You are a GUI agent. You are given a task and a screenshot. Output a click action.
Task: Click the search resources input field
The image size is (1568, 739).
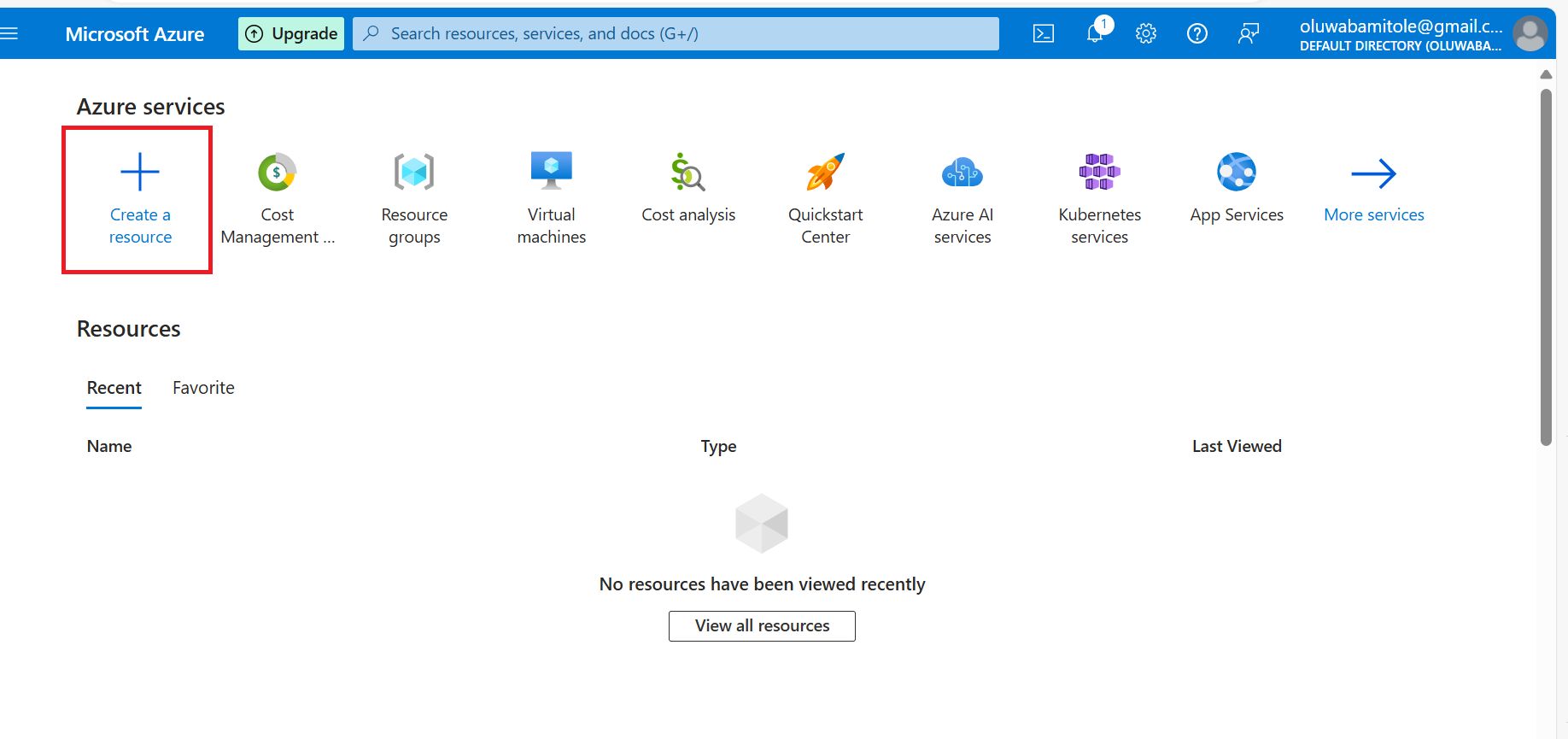(x=676, y=33)
